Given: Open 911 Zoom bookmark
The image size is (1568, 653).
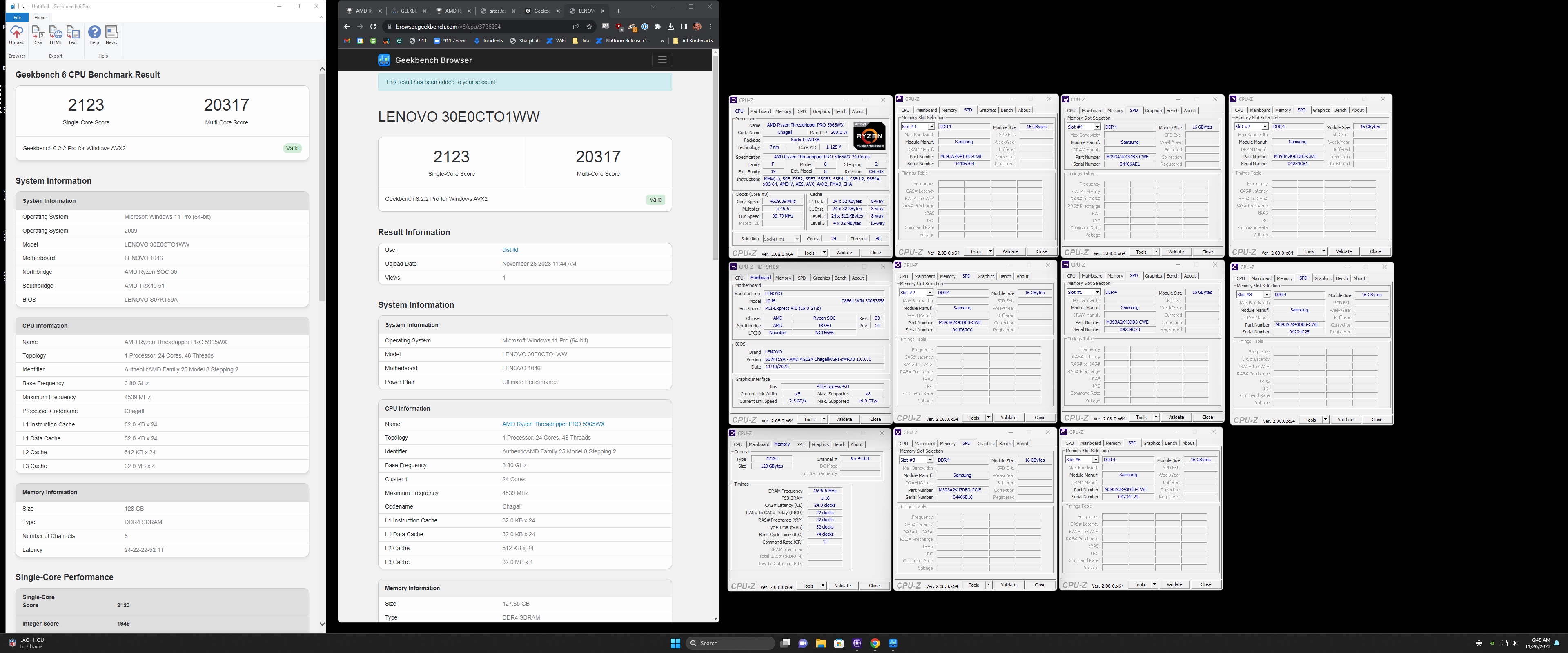Looking at the screenshot, I should tap(450, 41).
